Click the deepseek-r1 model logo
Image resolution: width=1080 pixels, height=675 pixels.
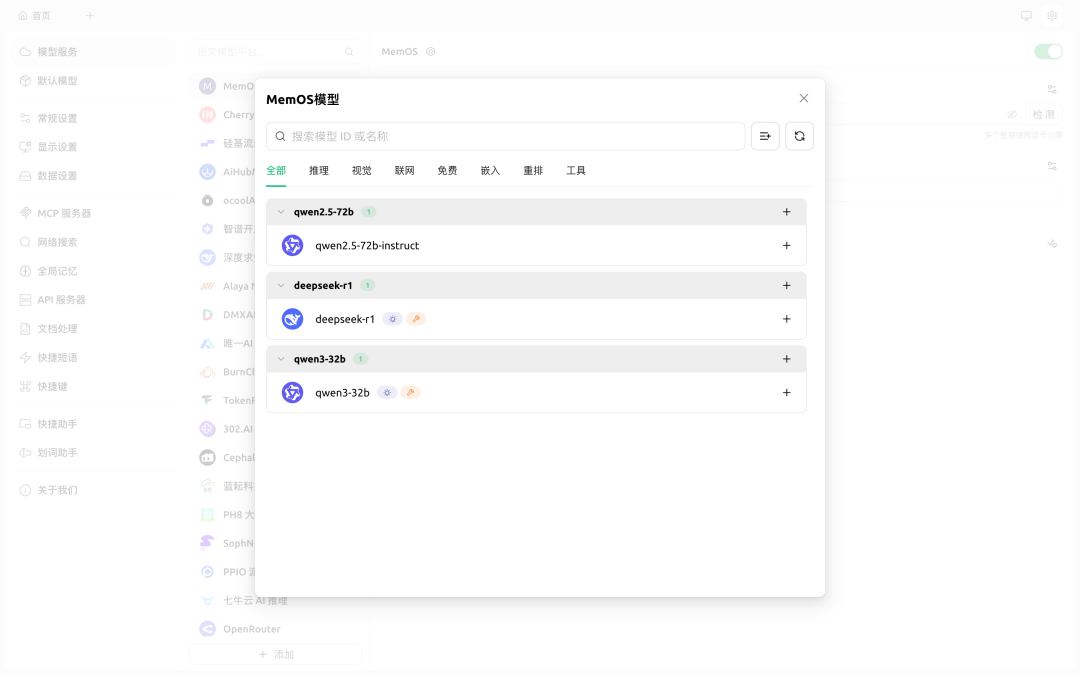[x=293, y=320]
